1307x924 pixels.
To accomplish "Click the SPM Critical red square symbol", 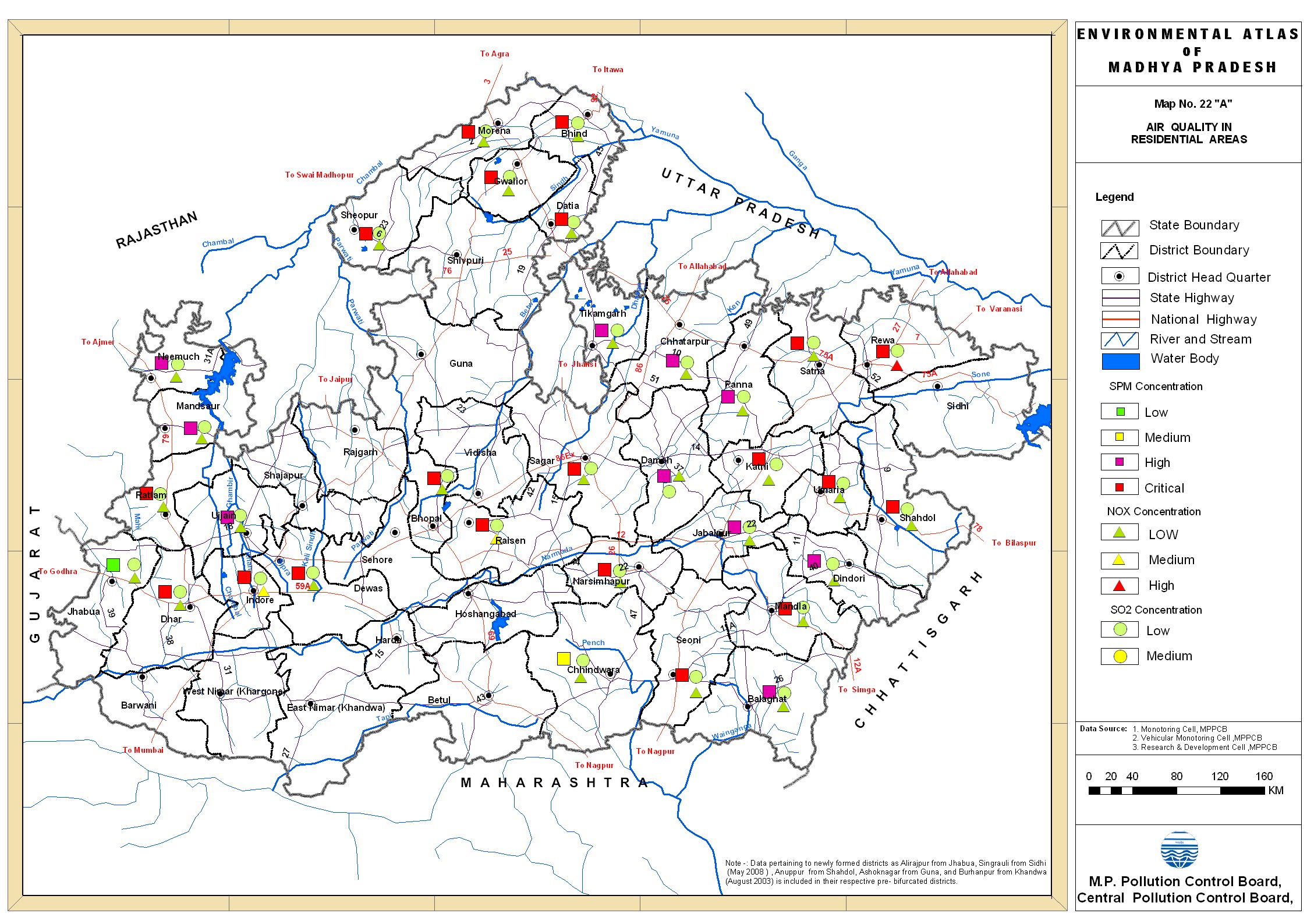I will [x=1120, y=487].
